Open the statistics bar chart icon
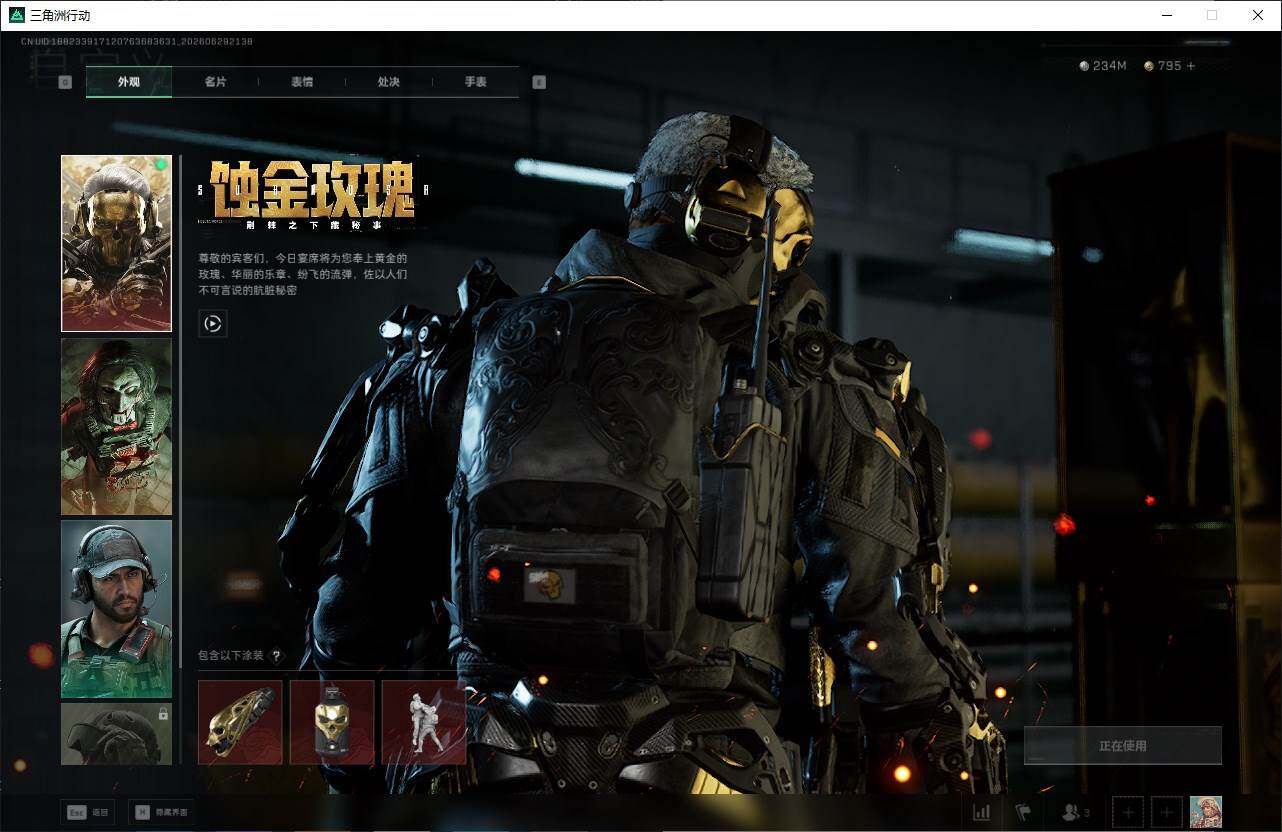Screen dimensions: 1282x832 pyautogui.click(x=981, y=812)
